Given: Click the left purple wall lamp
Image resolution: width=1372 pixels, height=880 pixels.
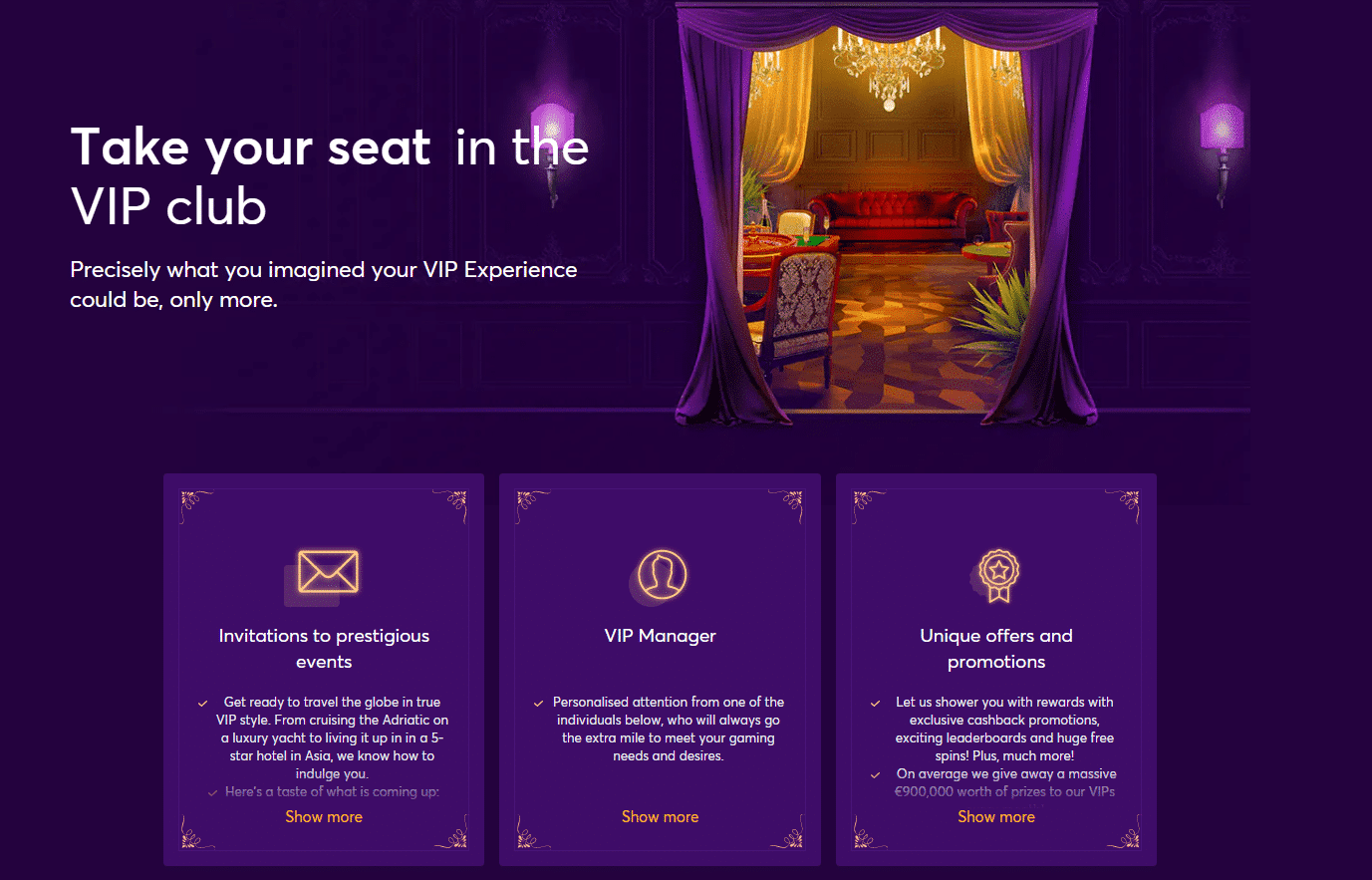Looking at the screenshot, I should [x=551, y=149].
